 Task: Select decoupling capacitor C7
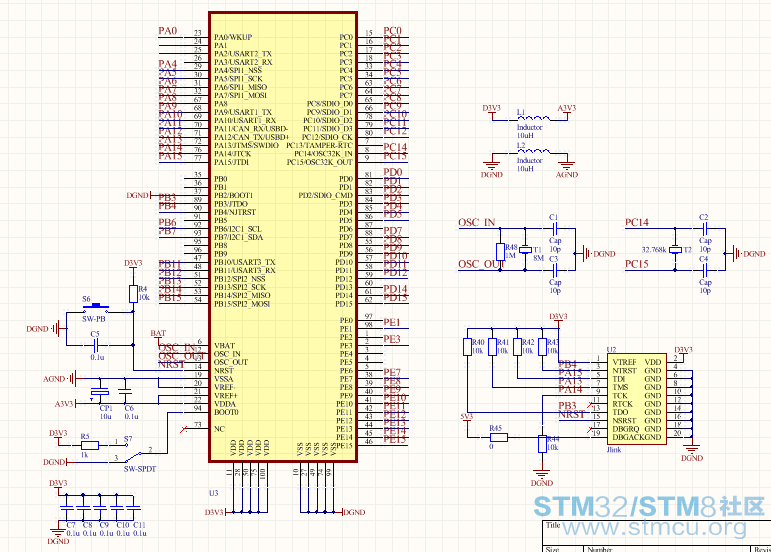coord(66,508)
